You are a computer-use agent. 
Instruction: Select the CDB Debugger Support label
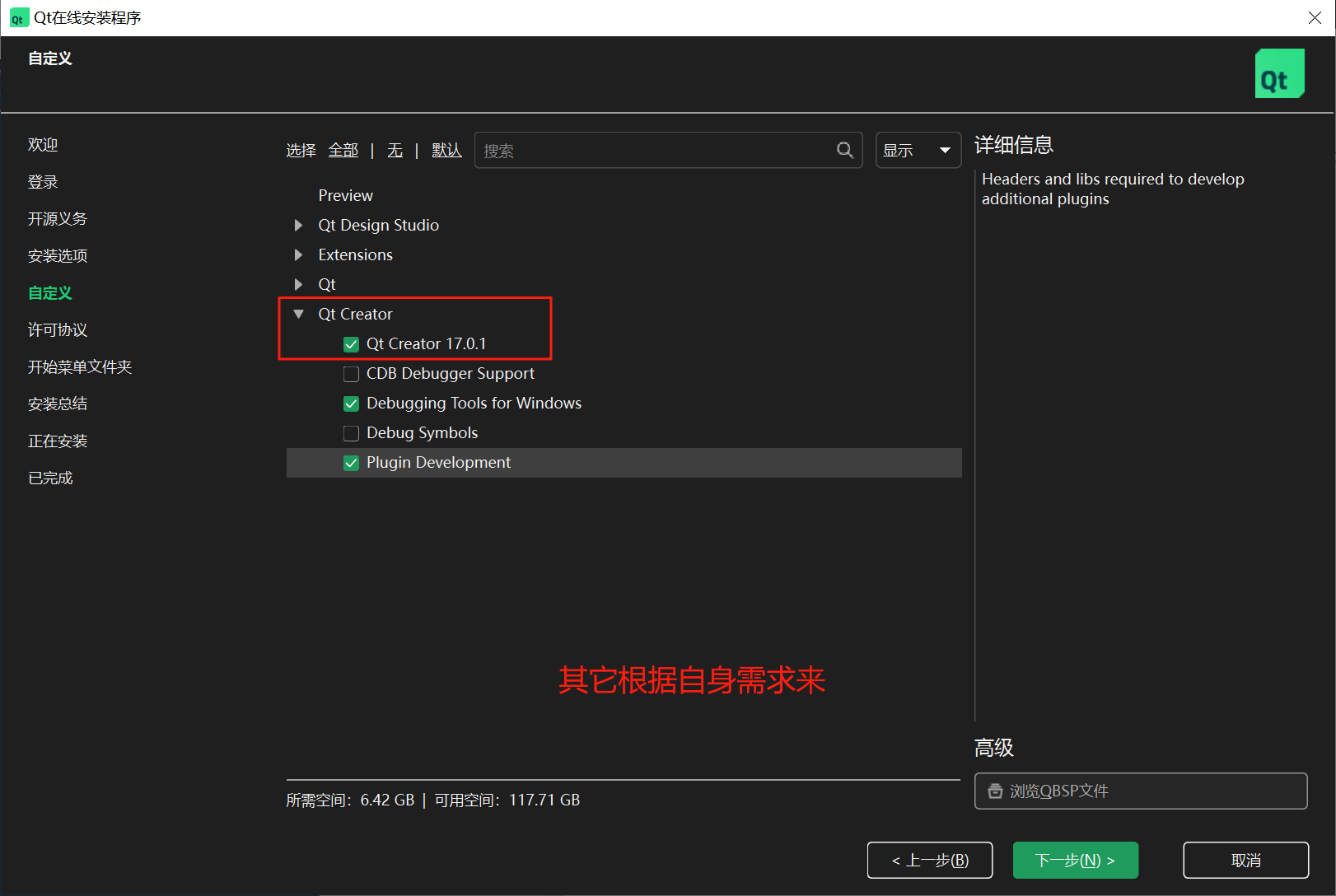(451, 374)
